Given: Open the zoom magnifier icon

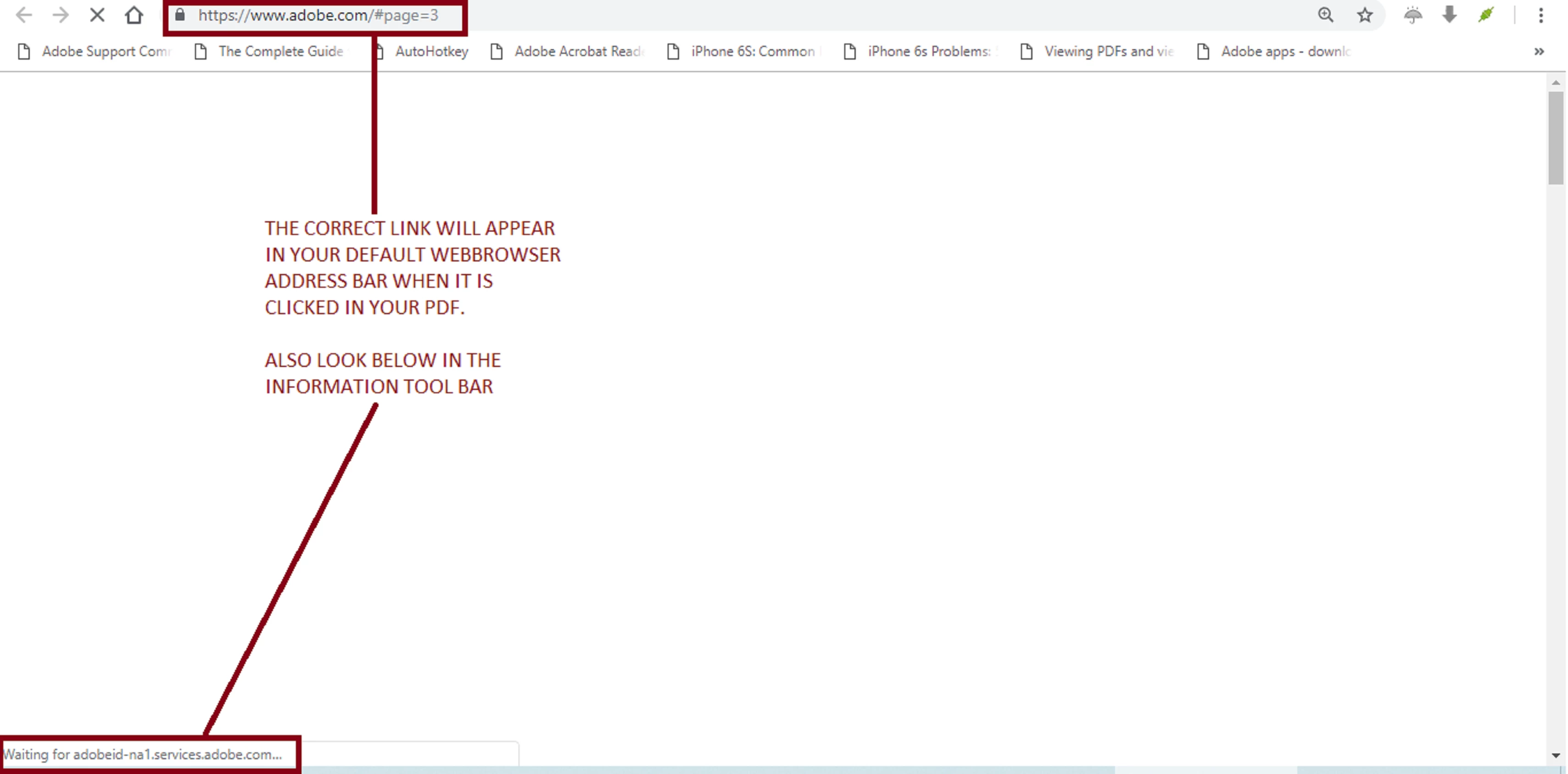Looking at the screenshot, I should click(1325, 15).
